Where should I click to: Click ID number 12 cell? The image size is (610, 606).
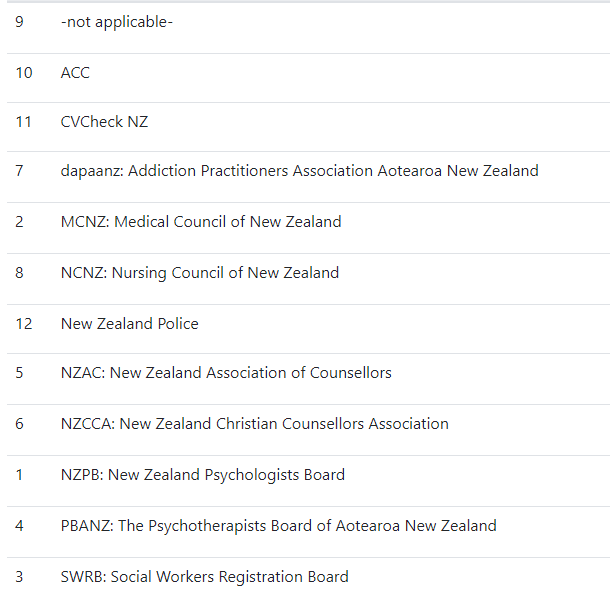click(x=24, y=324)
